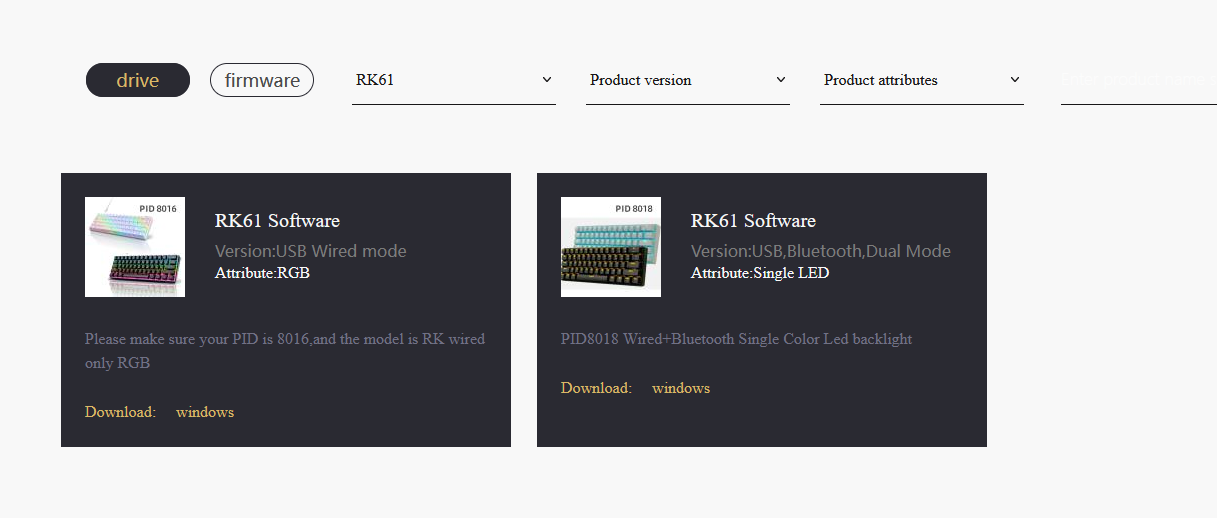
Task: Click the Attribute:RGB label
Action: click(x=262, y=273)
